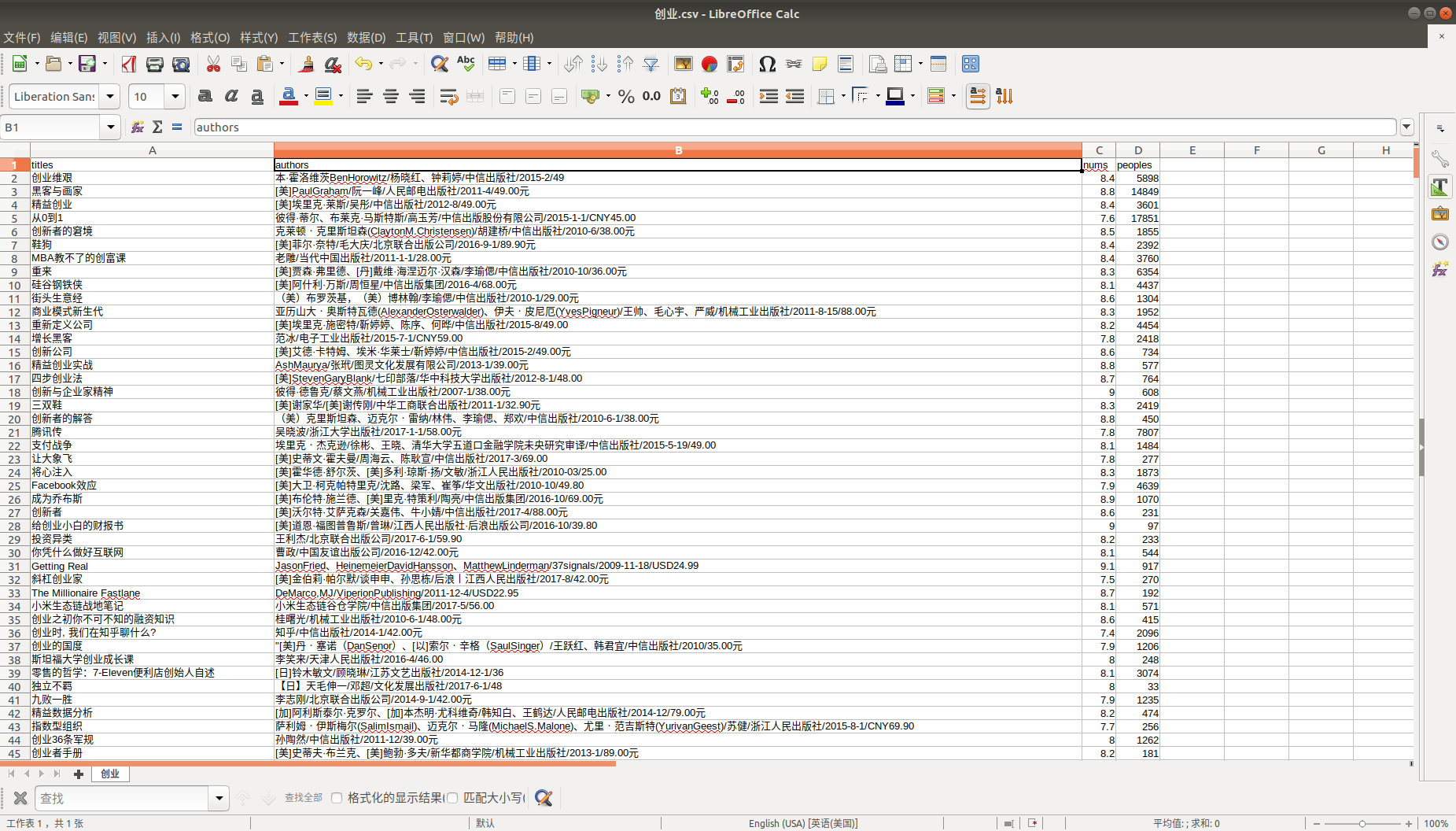Open 编辑(E) menu
Viewport: 1456px width, 831px height.
pos(68,37)
